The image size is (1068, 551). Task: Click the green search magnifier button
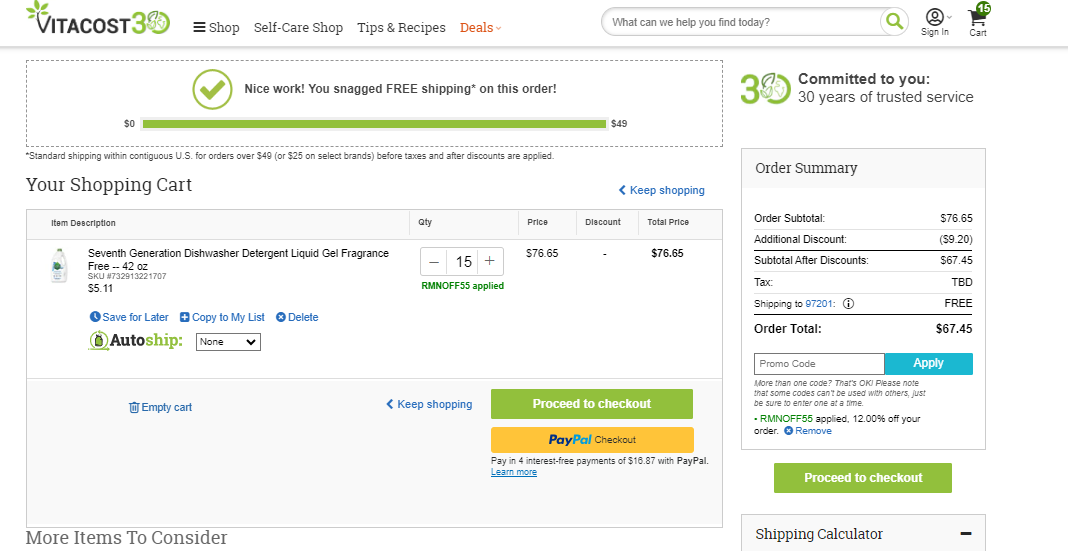click(894, 22)
